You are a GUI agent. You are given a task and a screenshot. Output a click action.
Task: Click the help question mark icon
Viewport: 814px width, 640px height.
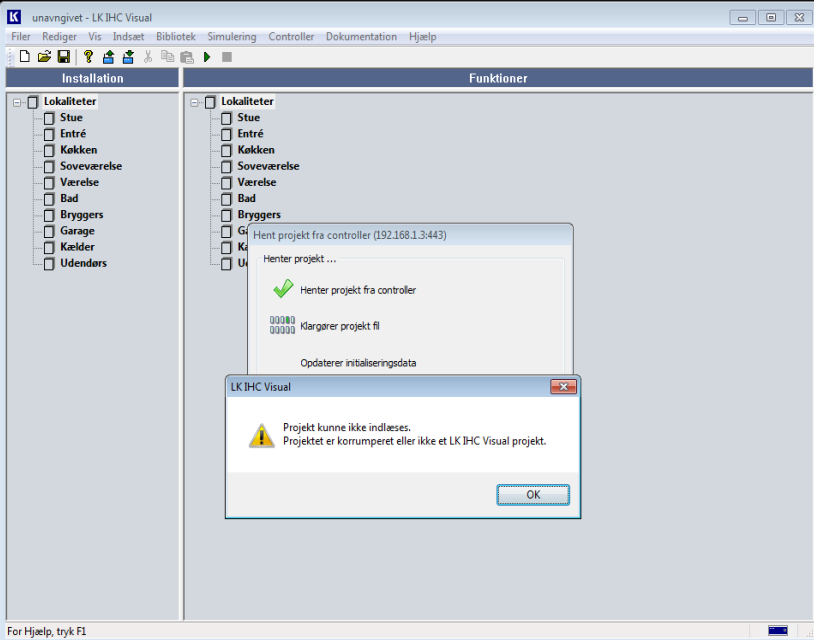88,57
